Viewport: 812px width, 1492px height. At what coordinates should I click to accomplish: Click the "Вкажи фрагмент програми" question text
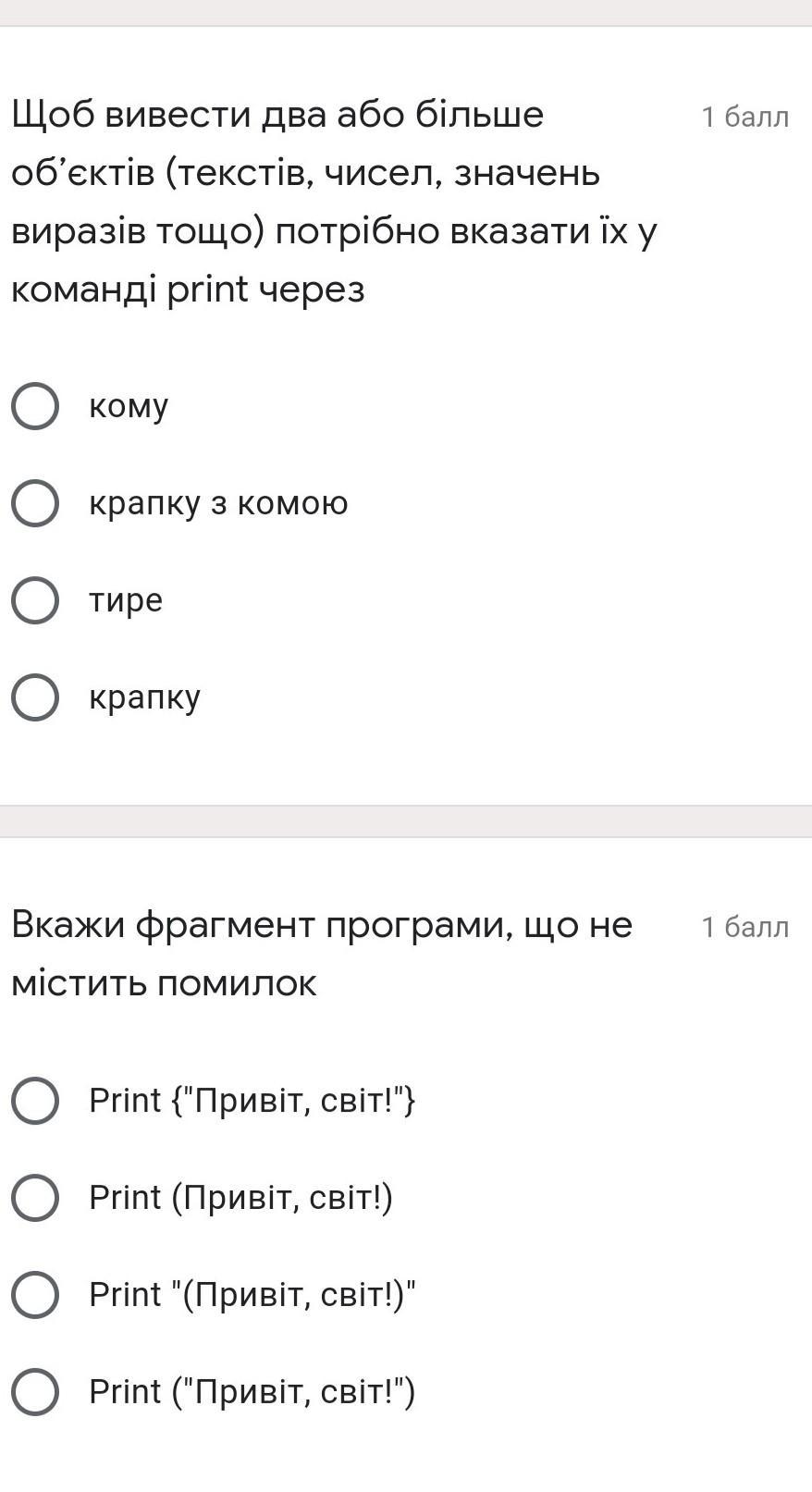[321, 953]
